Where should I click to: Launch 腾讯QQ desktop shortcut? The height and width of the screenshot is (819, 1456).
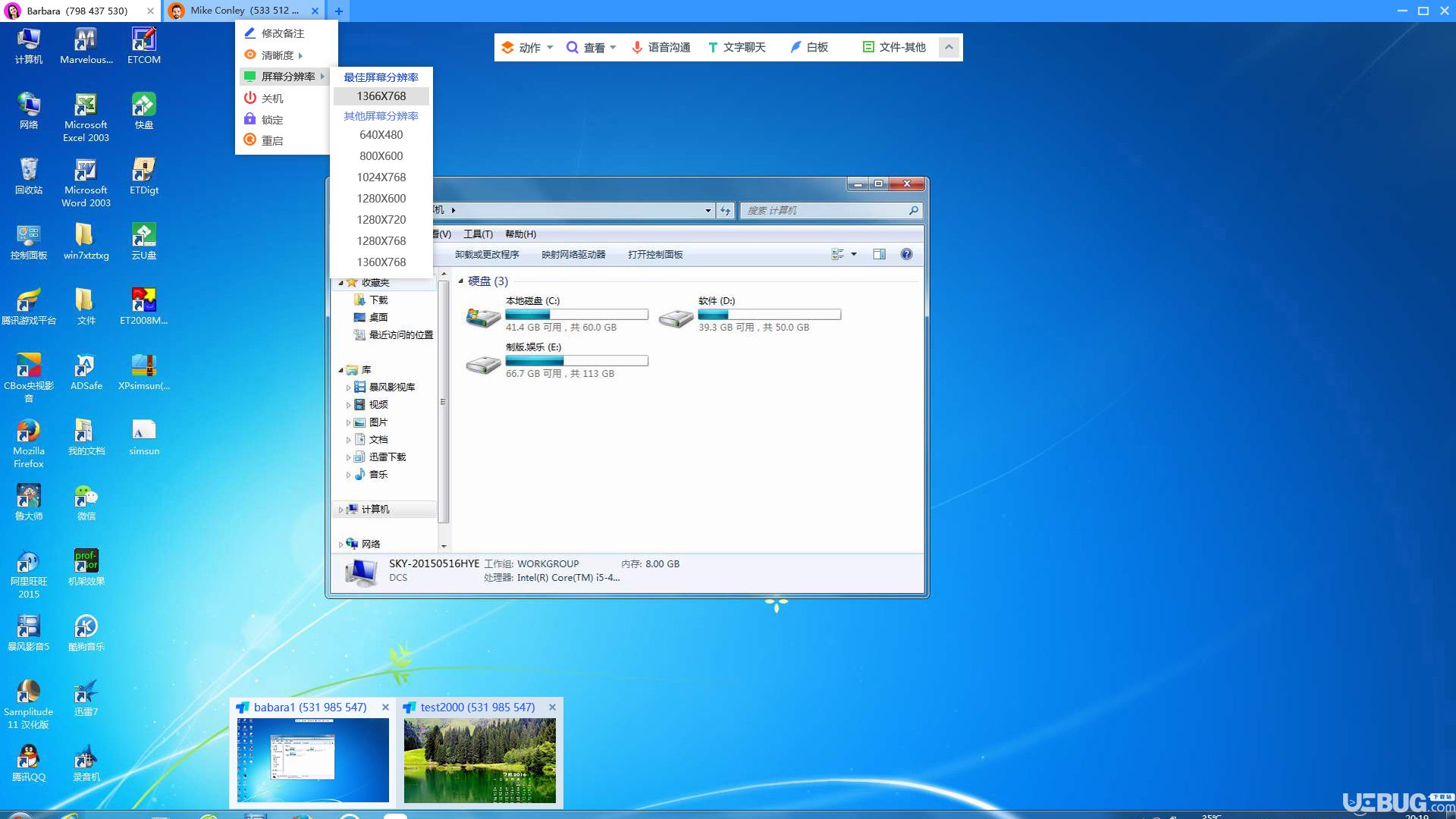coord(29,763)
